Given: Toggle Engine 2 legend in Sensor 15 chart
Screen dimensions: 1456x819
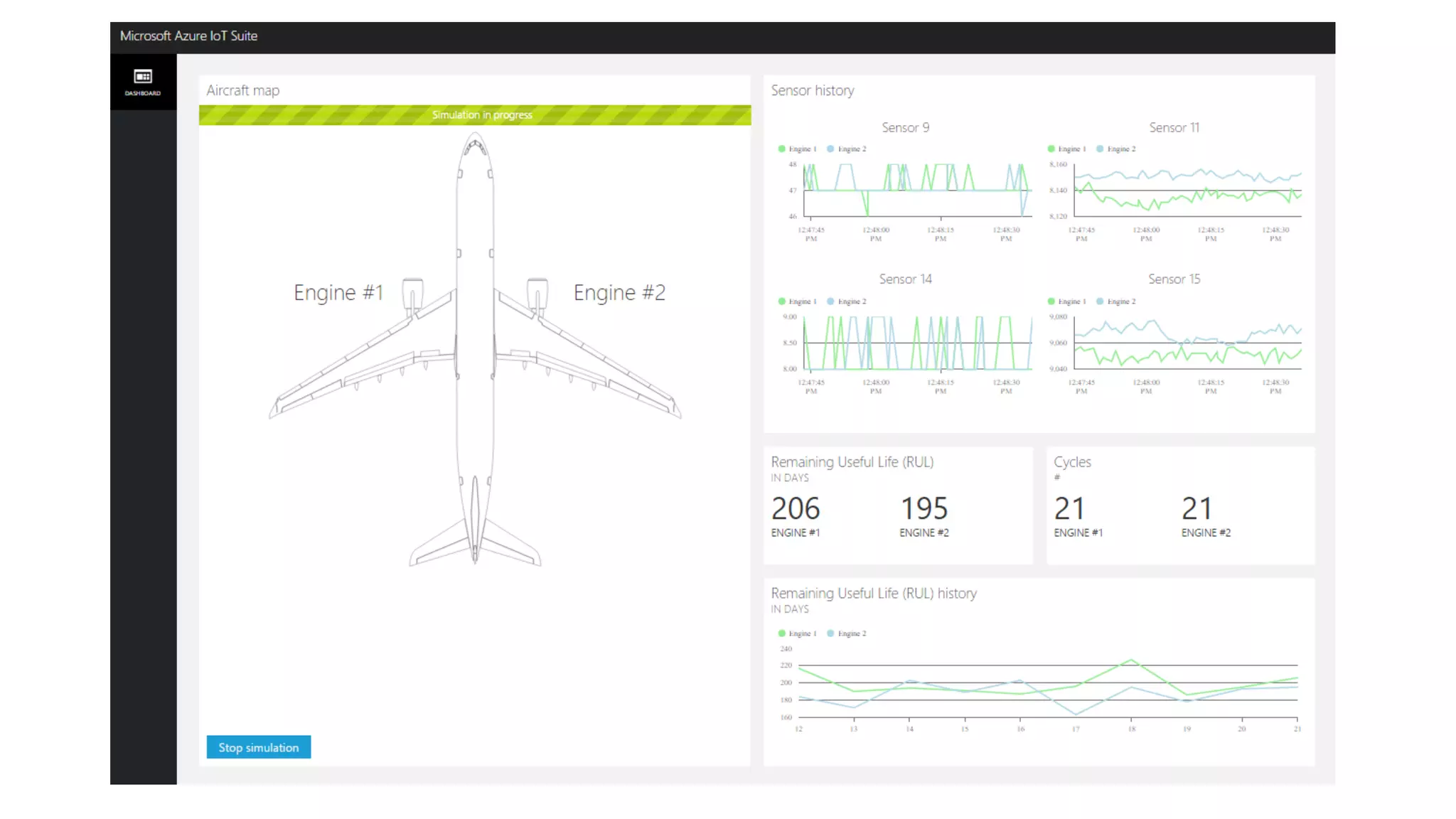Looking at the screenshot, I should pyautogui.click(x=1117, y=302).
